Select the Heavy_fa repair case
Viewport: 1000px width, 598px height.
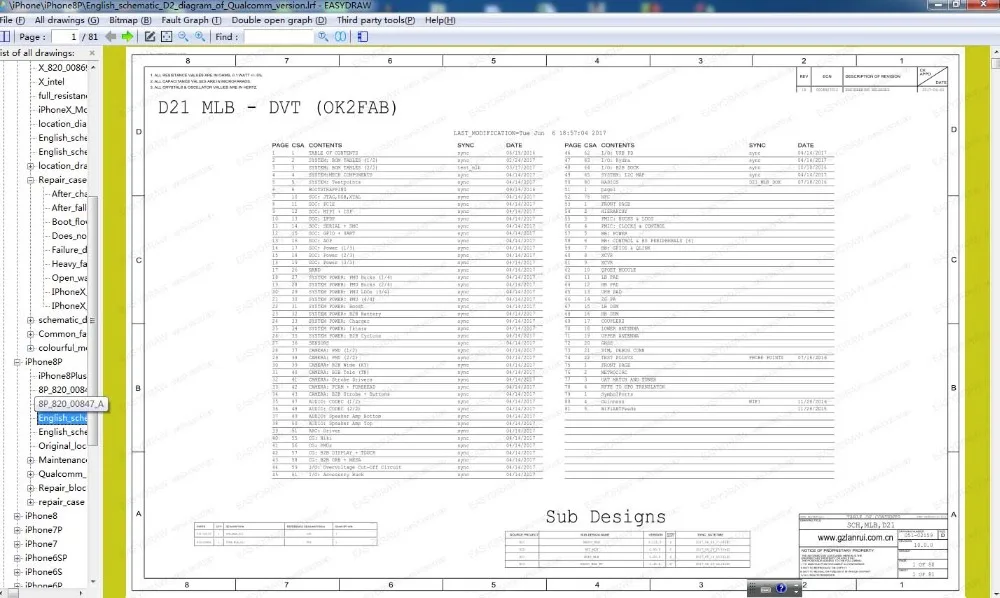click(x=70, y=264)
